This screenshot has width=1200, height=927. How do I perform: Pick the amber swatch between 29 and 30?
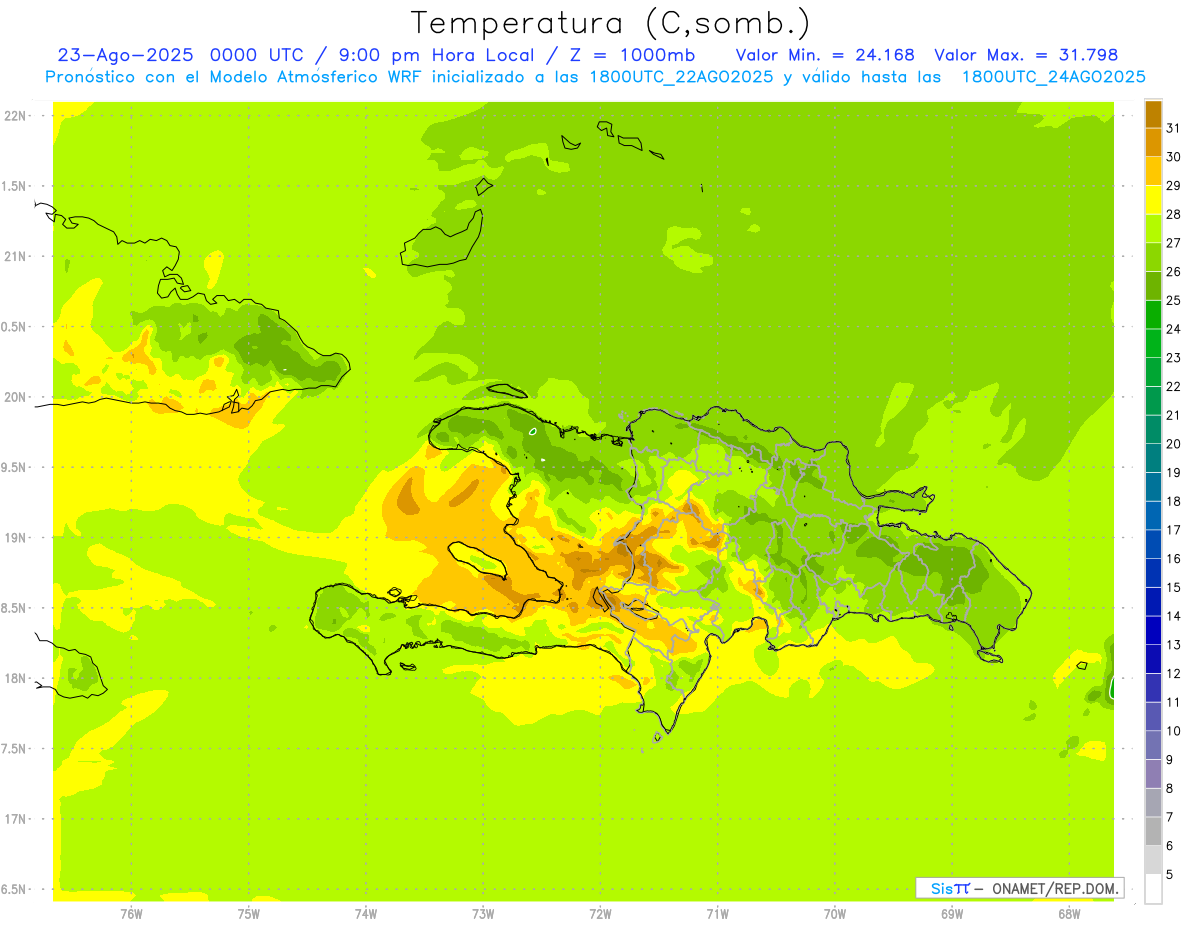pyautogui.click(x=1153, y=171)
